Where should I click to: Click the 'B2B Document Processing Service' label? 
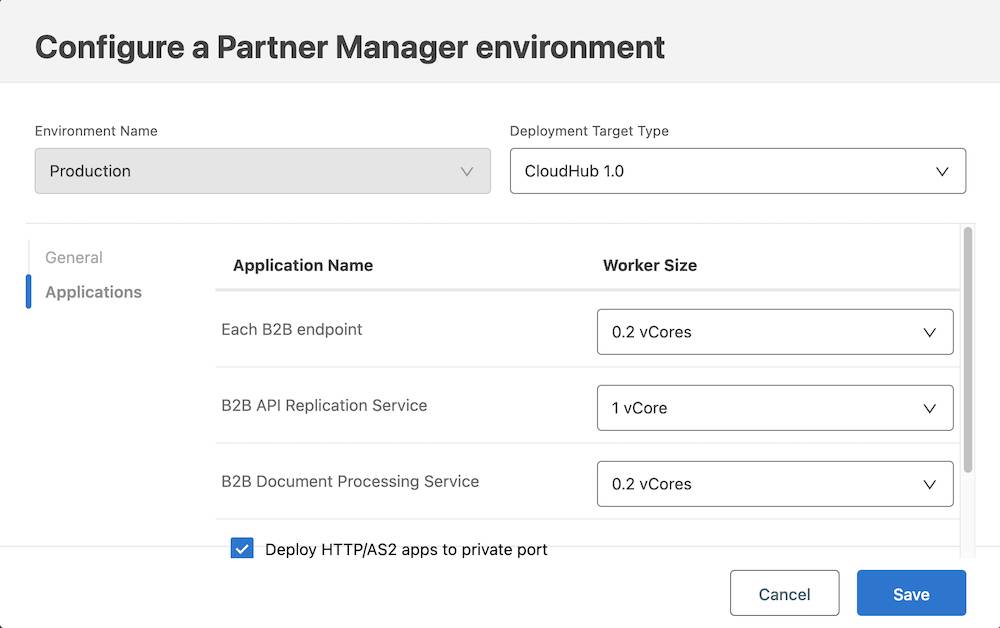[x=350, y=481]
